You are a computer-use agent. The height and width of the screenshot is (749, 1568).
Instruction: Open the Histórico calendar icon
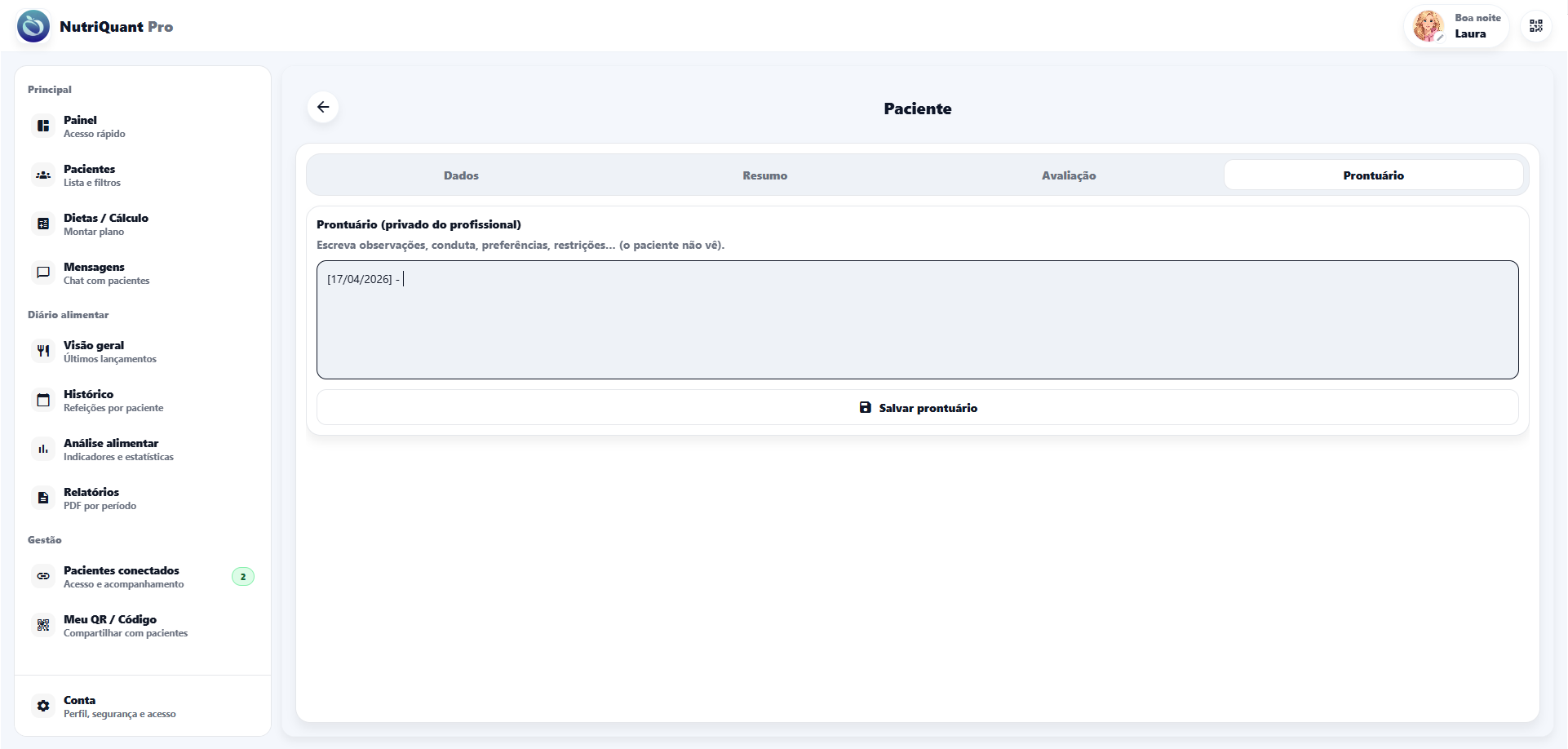click(43, 400)
